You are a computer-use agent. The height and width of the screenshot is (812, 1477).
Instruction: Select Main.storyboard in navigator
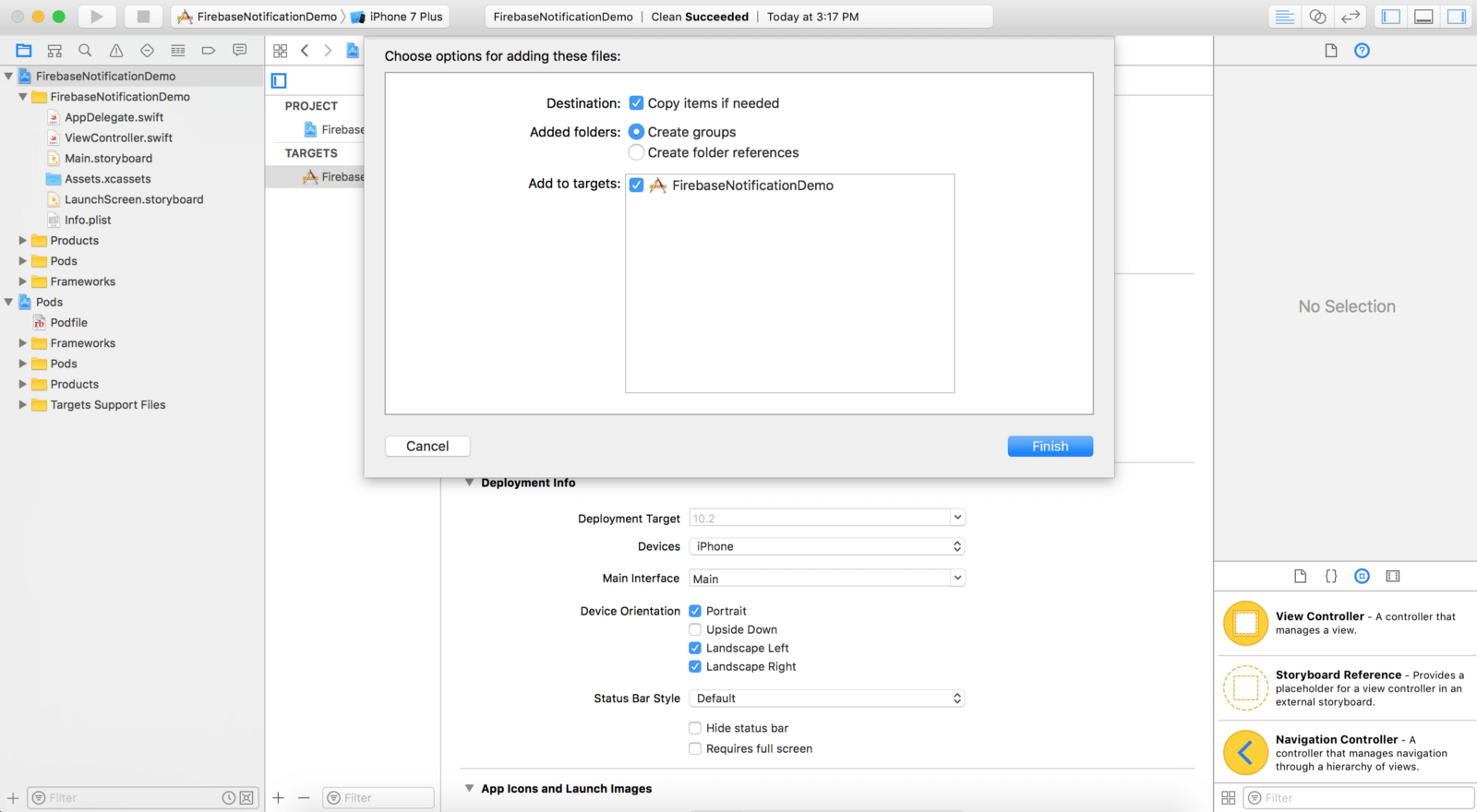click(108, 158)
